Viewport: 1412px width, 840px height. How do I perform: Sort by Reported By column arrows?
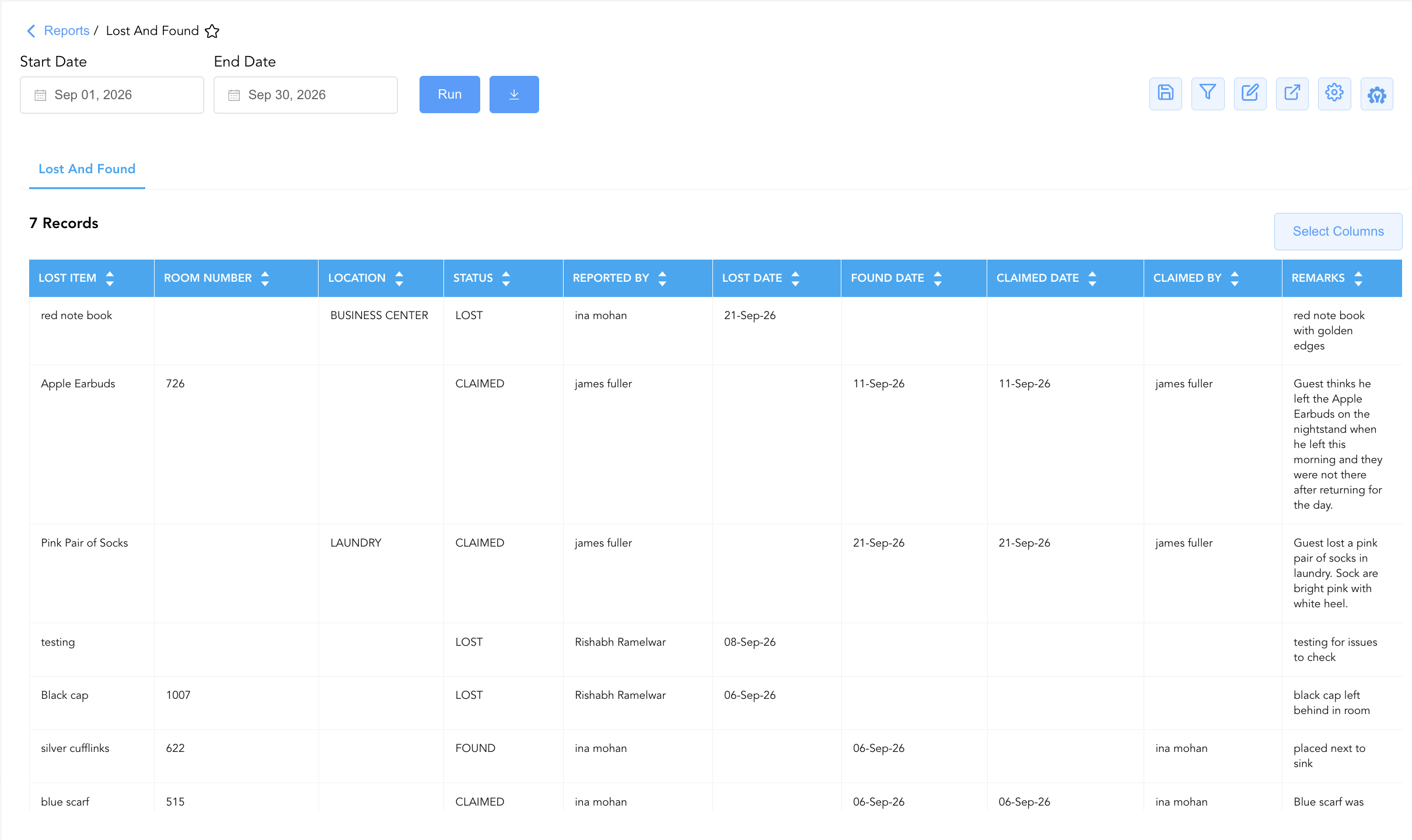pyautogui.click(x=662, y=278)
